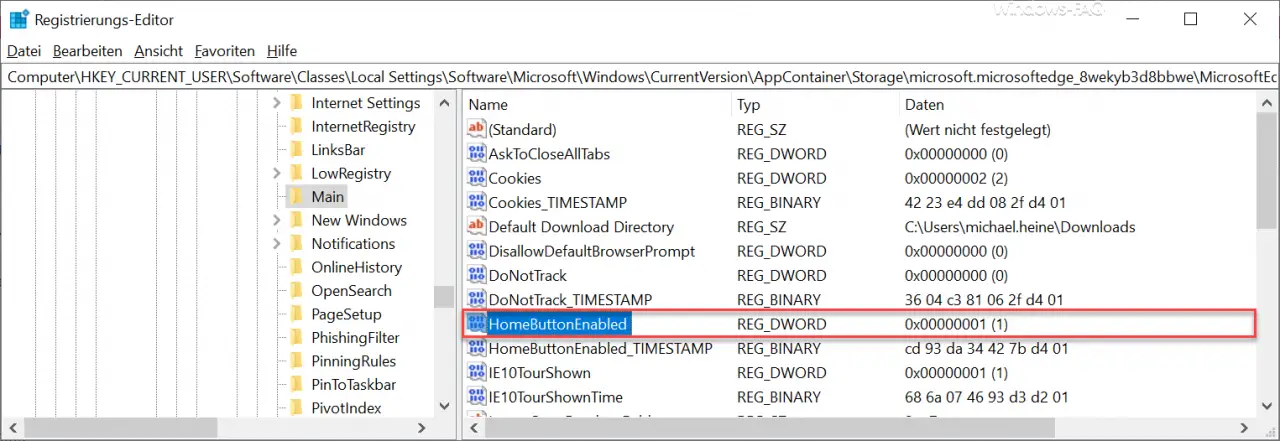Select the OpenSearch tree key
This screenshot has height=441, width=1280.
pyautogui.click(x=351, y=291)
